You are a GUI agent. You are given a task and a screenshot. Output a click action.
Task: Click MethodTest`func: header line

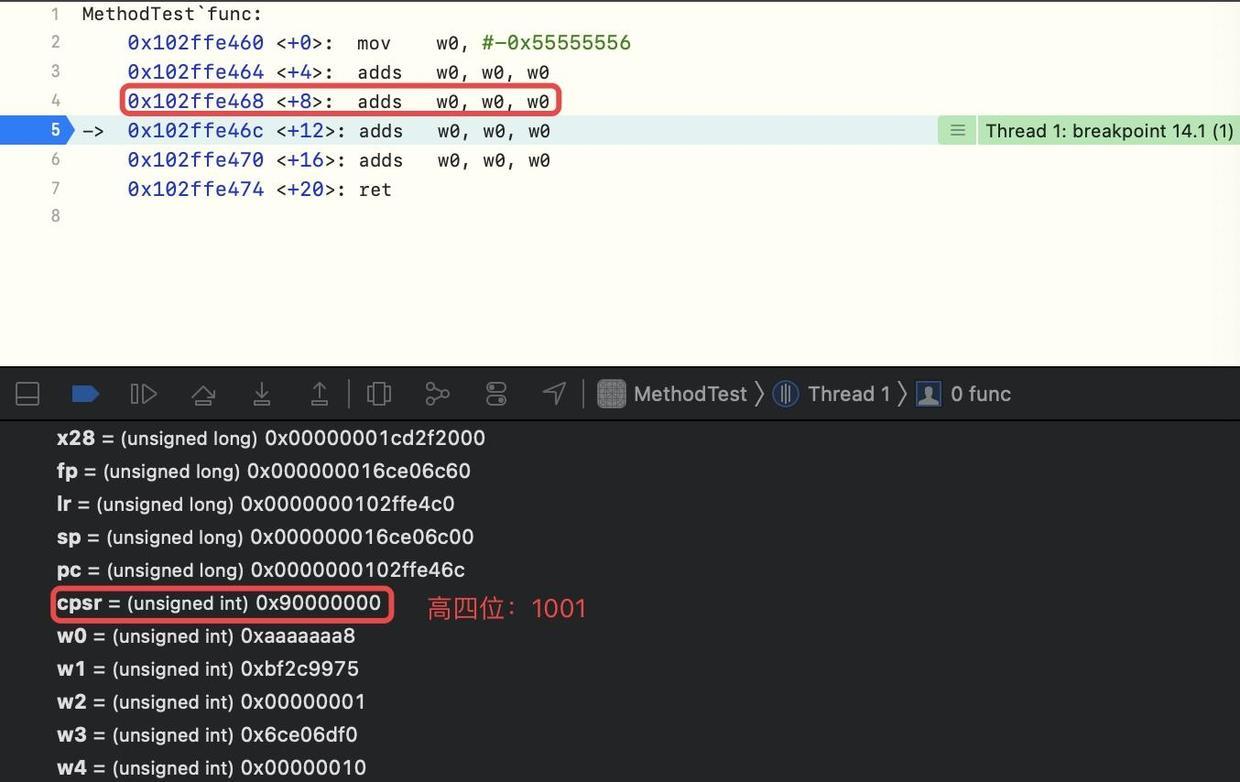[x=172, y=14]
